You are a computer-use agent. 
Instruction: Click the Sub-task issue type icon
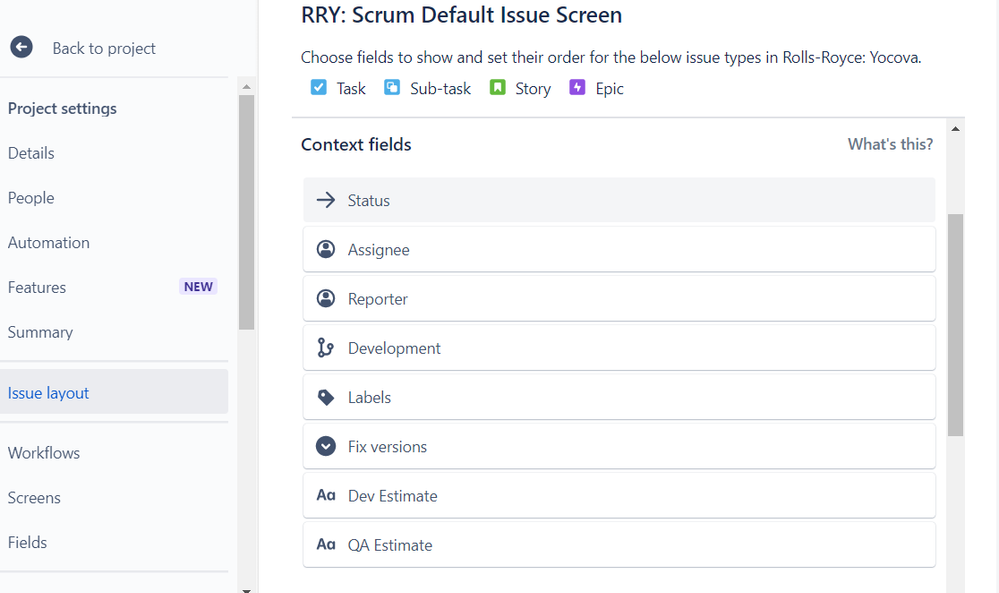point(392,87)
